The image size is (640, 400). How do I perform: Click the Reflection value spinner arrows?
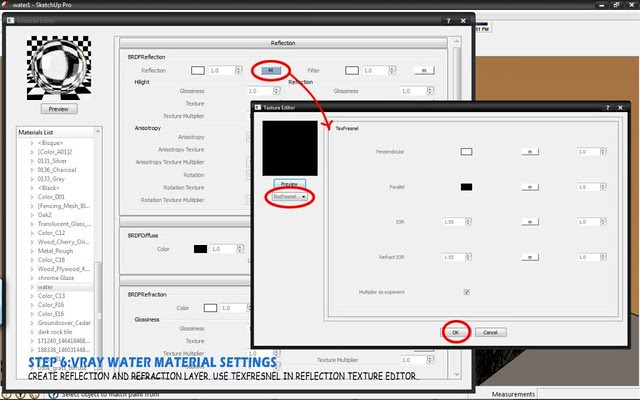[x=239, y=71]
